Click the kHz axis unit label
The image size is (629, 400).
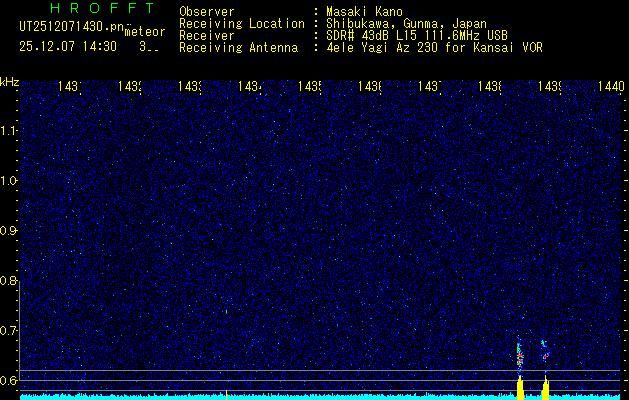[x=9, y=82]
